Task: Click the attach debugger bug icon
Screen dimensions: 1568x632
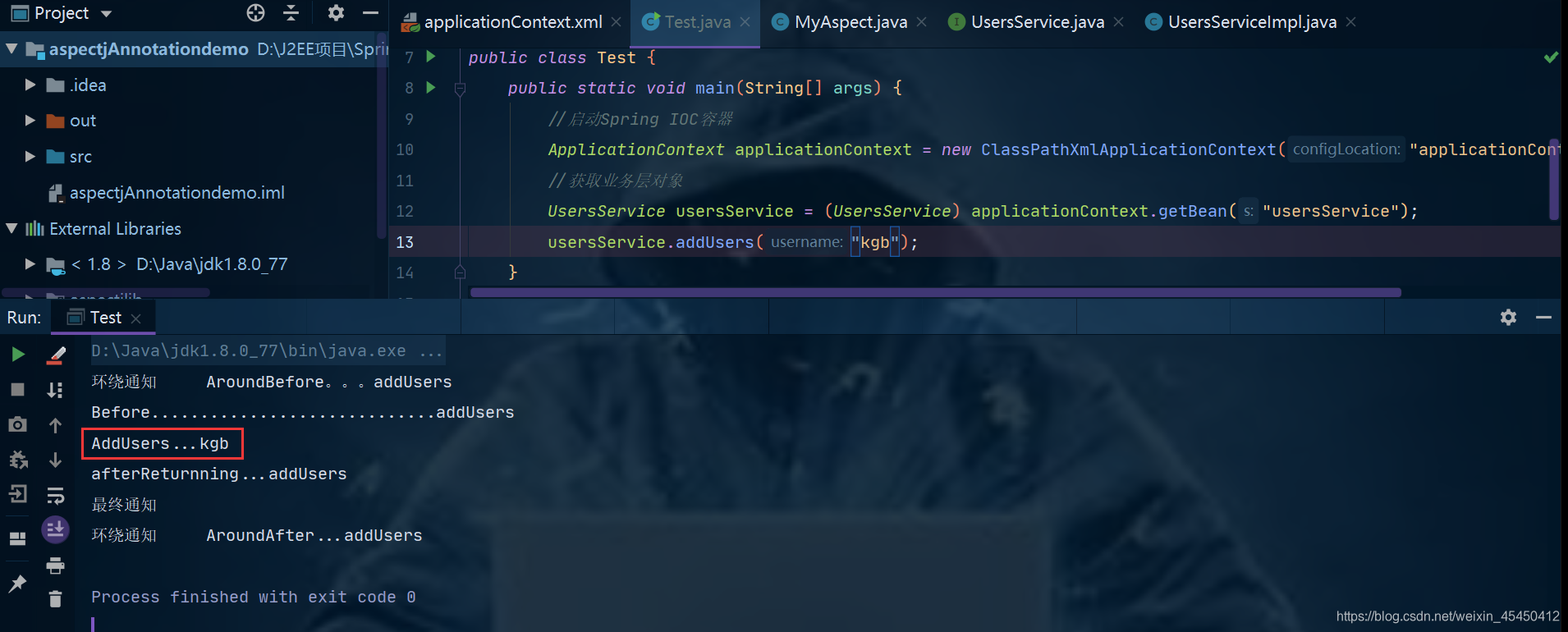Action: pyautogui.click(x=17, y=460)
